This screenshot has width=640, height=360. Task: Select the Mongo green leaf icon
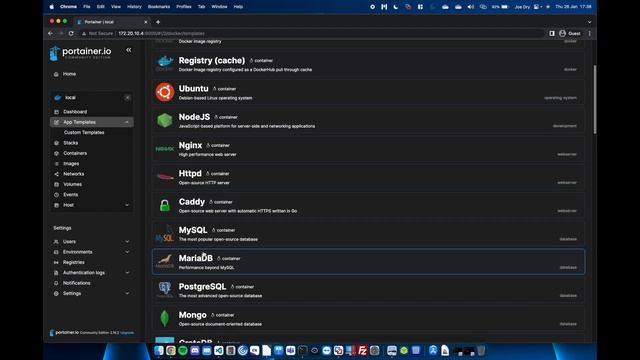[165, 318]
